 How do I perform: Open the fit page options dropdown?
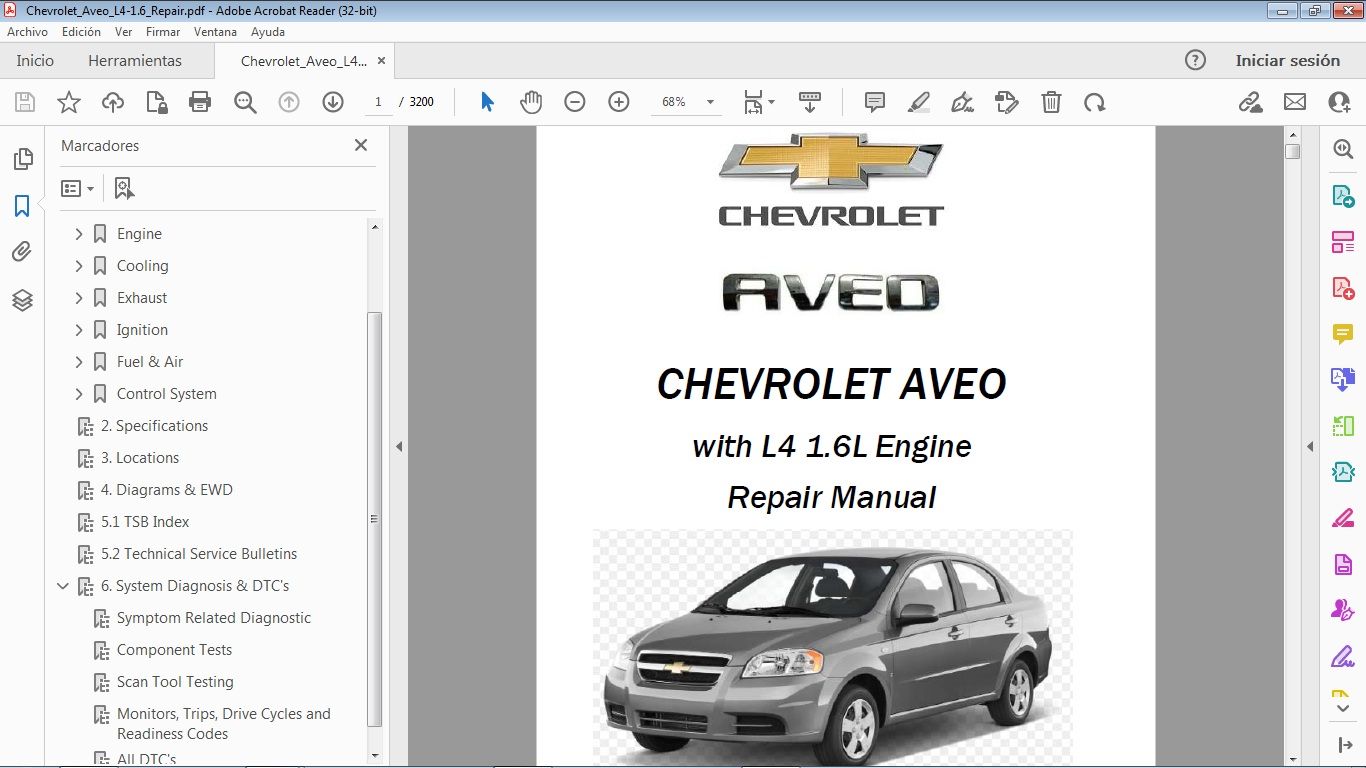(x=759, y=102)
